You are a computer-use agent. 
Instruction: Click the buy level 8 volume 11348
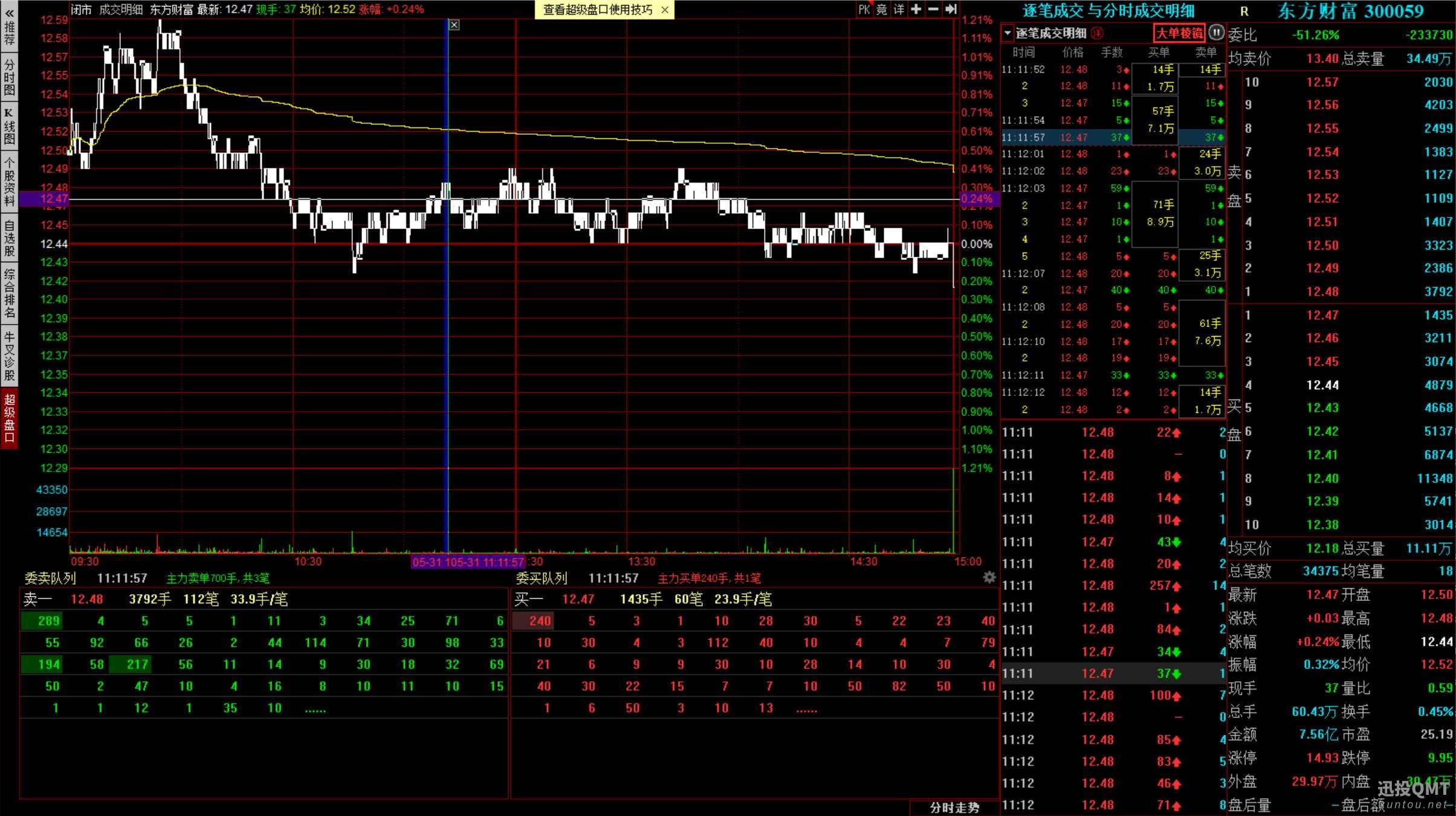[1434, 479]
